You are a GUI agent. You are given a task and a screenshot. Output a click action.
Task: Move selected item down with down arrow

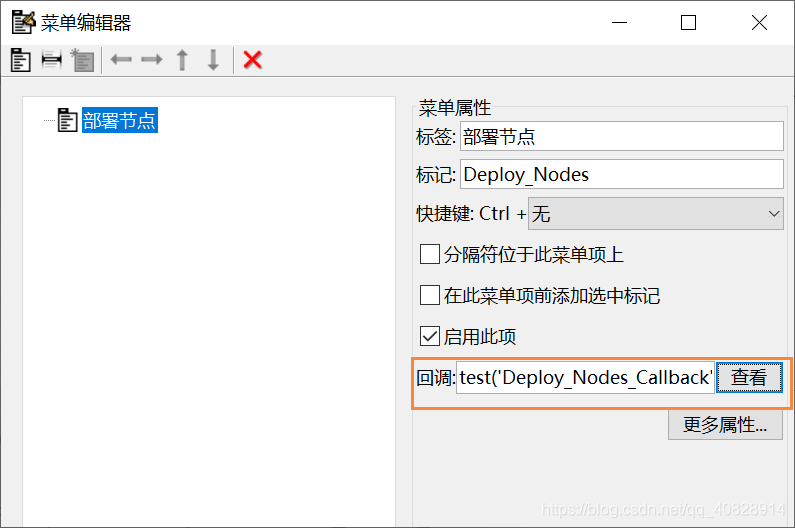(x=213, y=60)
